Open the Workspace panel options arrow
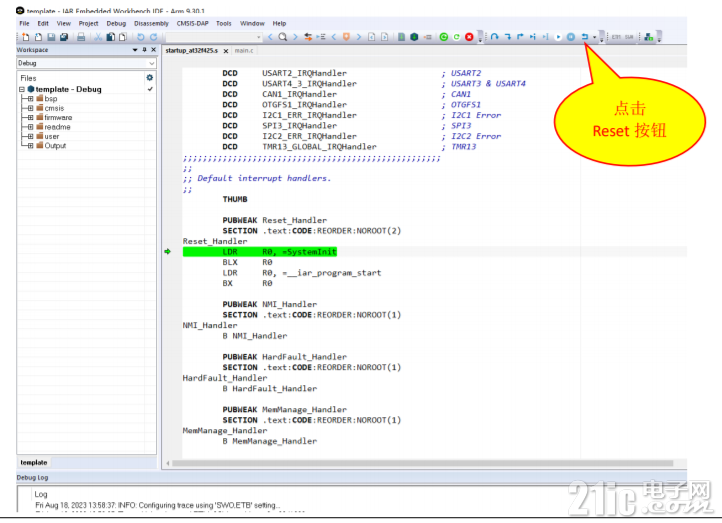Viewport: 722px width, 523px height. 135,50
